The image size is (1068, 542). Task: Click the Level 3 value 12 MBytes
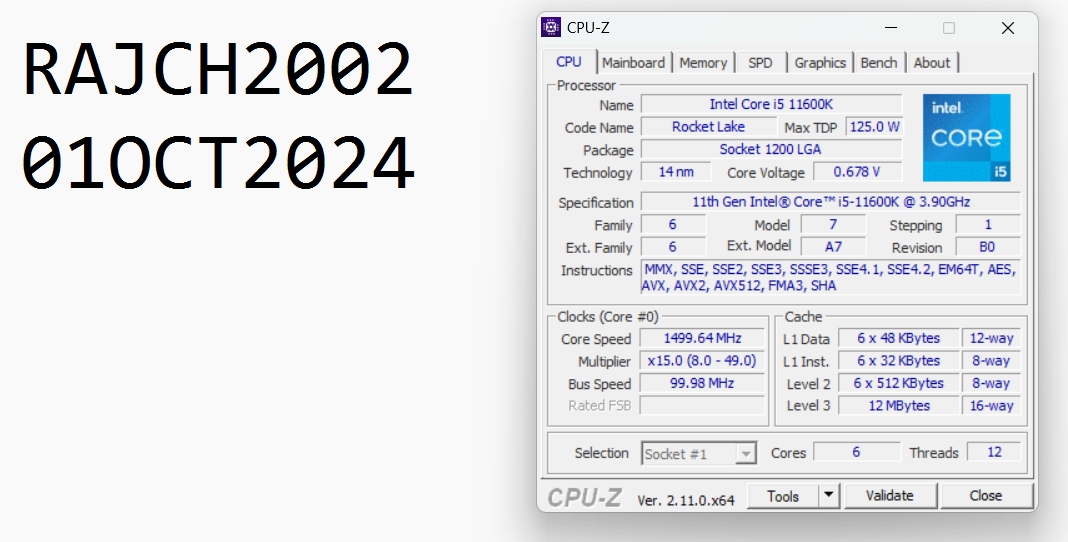898,406
